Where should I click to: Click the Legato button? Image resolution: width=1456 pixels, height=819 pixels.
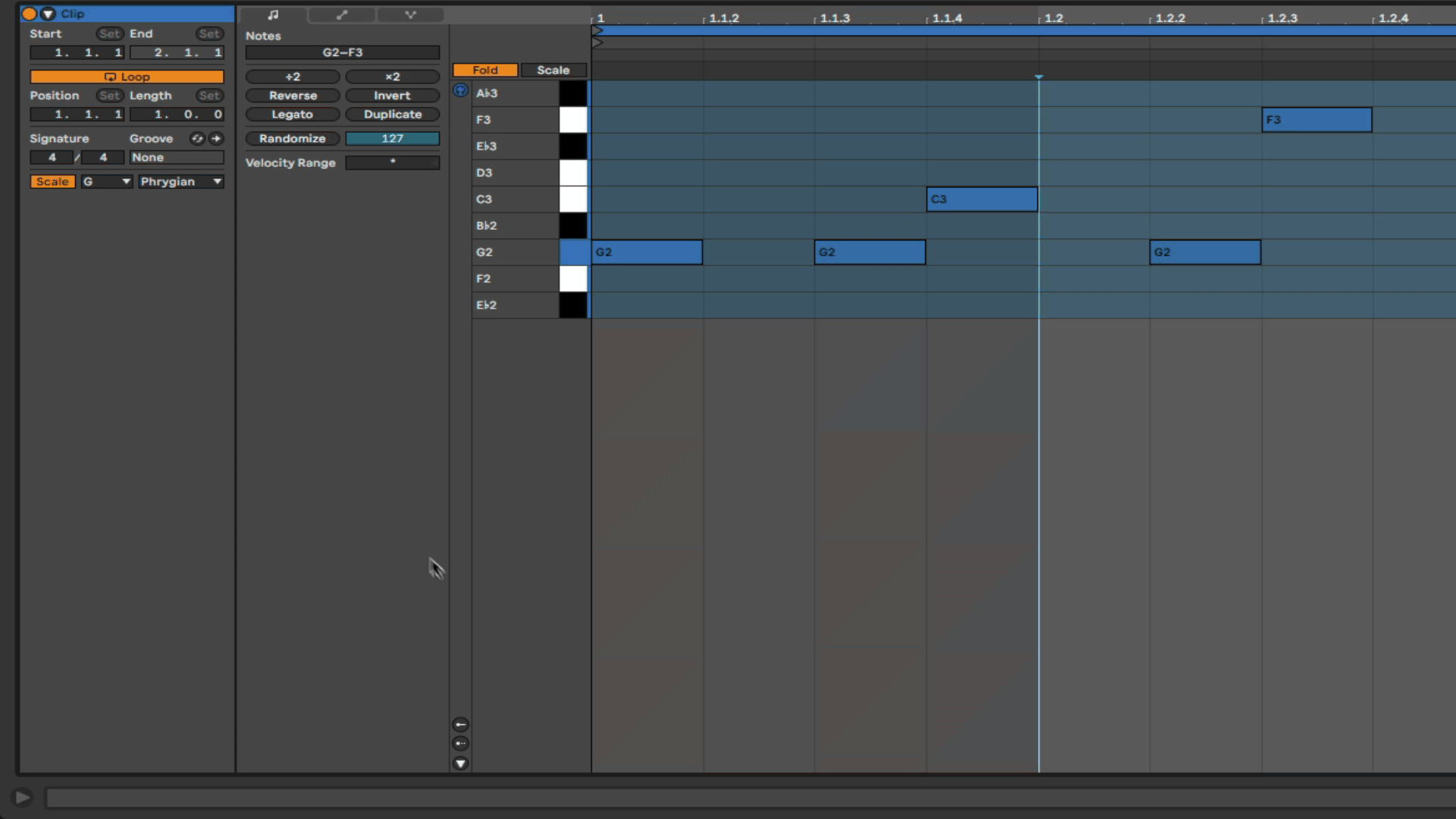click(x=293, y=115)
